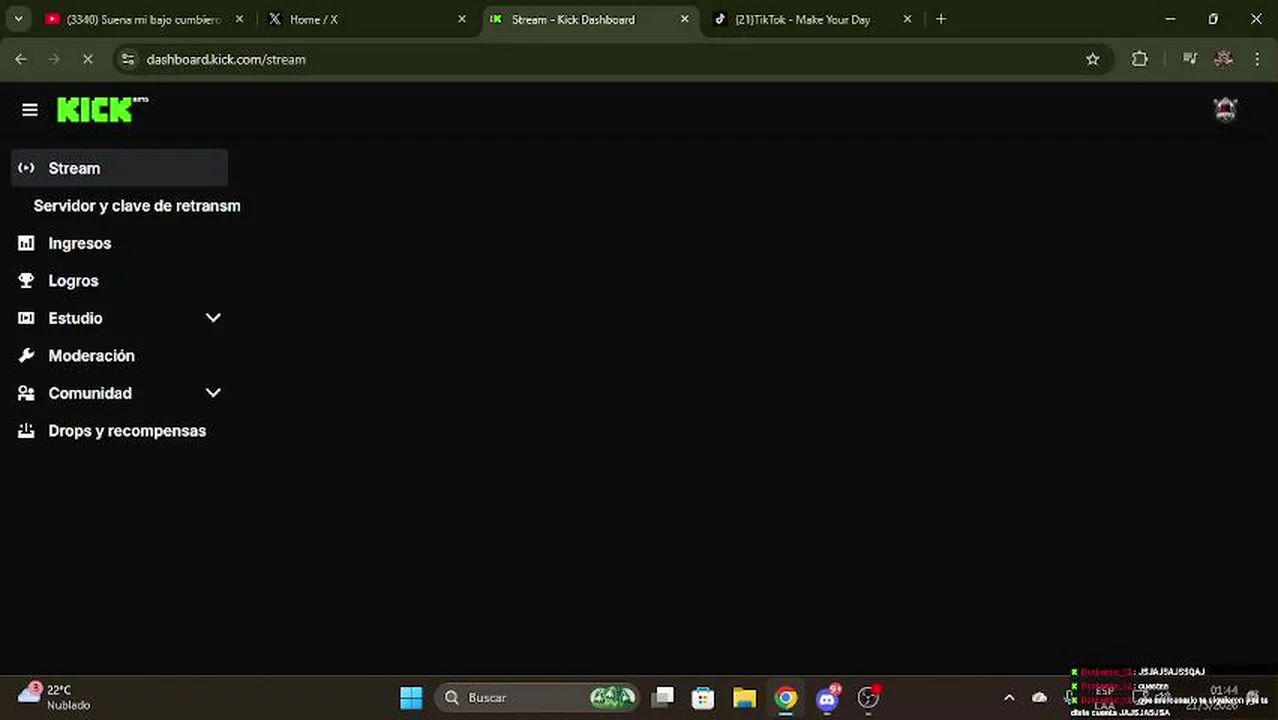Close the Home / X tab
This screenshot has height=720, width=1278.
tap(462, 19)
